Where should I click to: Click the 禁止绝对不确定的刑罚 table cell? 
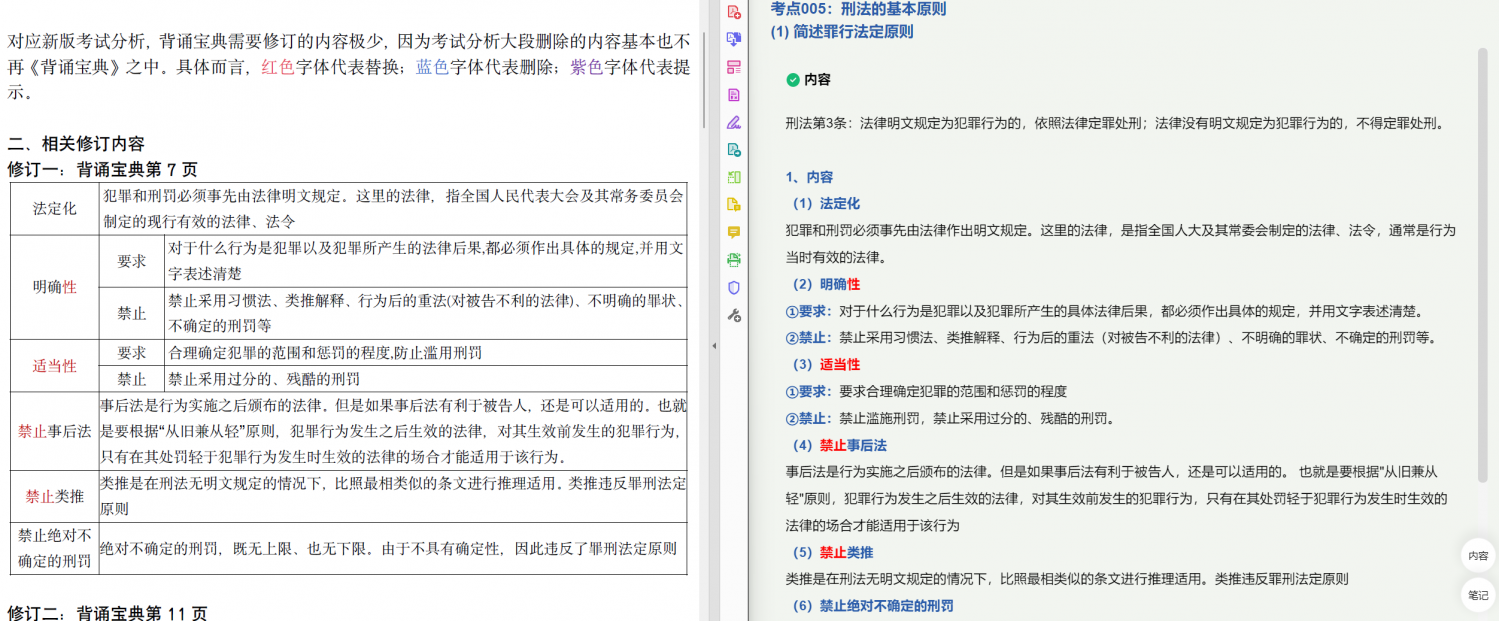click(x=54, y=549)
